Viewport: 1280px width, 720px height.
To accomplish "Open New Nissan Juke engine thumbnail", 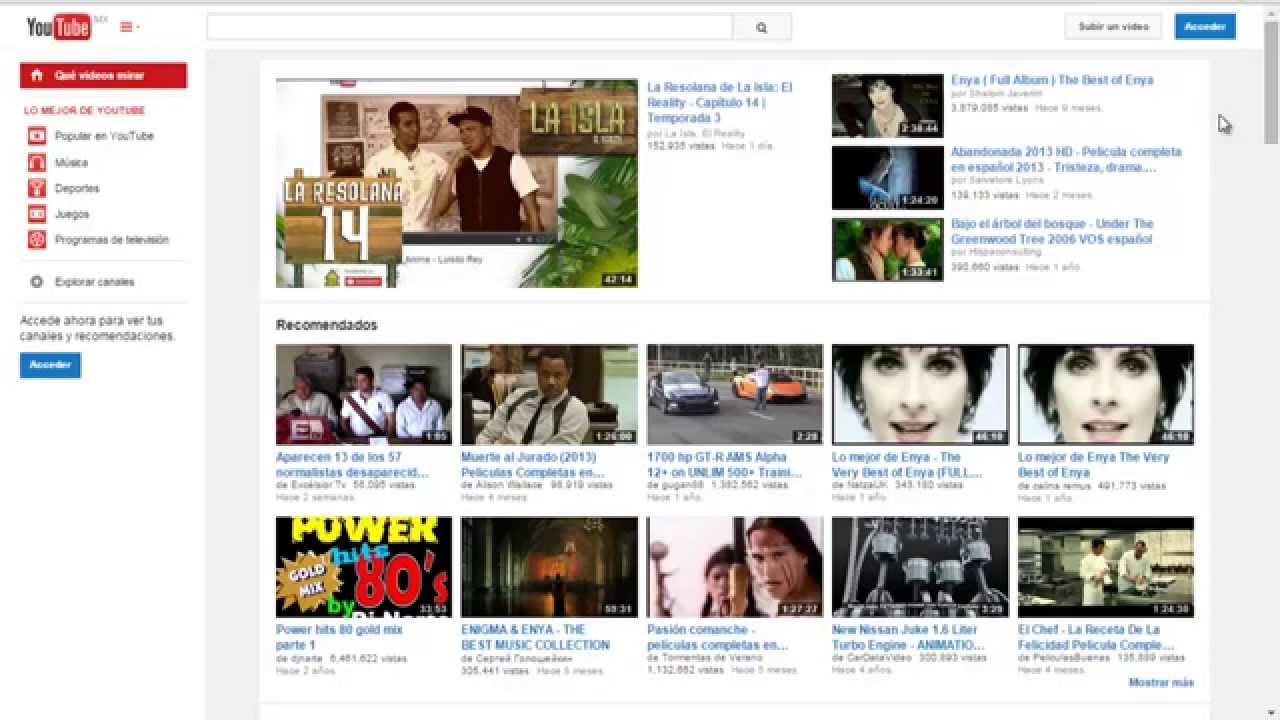I will coord(921,567).
